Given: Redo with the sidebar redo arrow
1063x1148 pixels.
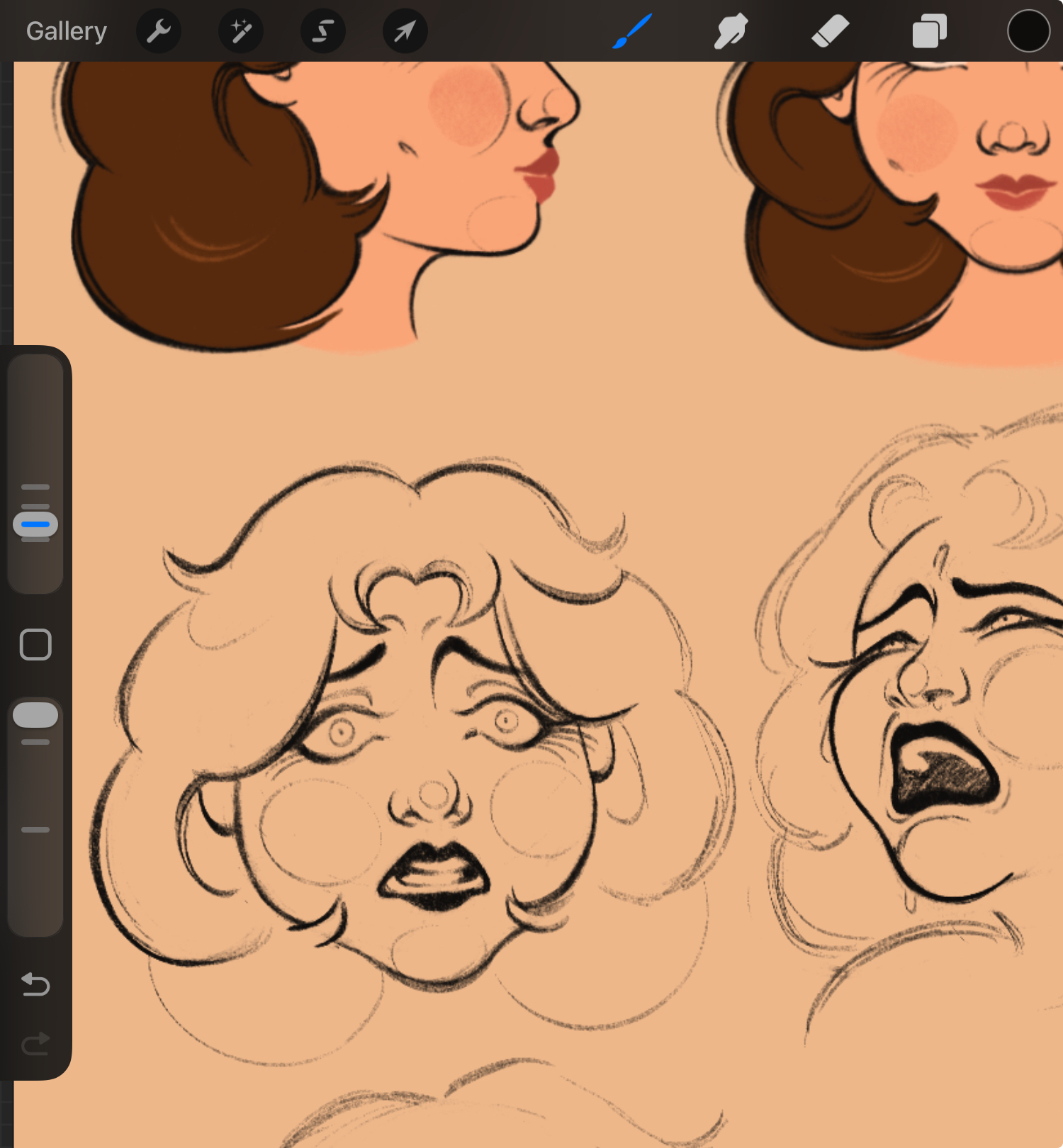Looking at the screenshot, I should point(35,1044).
